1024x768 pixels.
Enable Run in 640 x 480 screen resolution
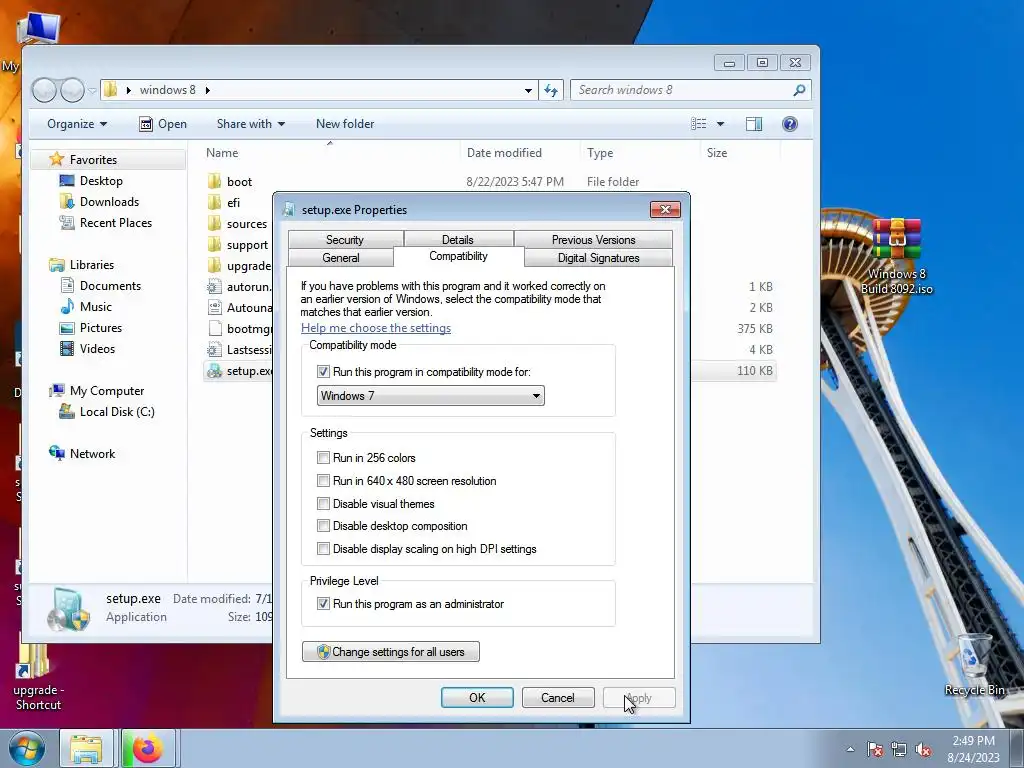323,481
